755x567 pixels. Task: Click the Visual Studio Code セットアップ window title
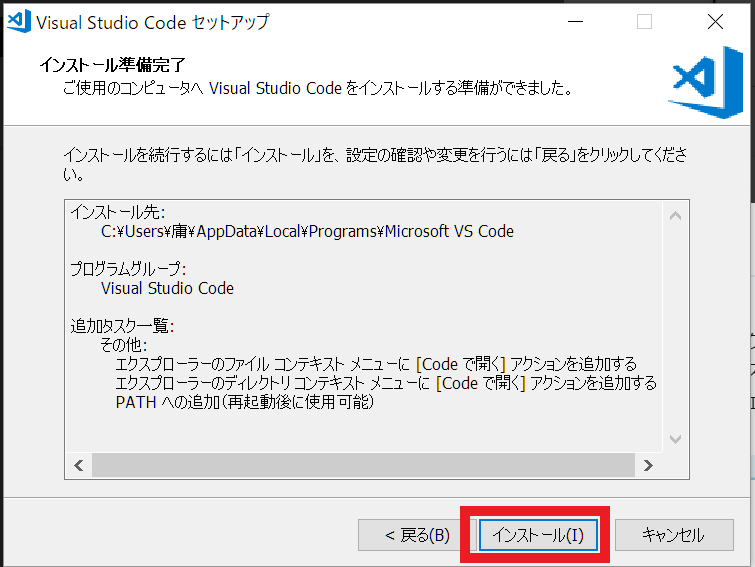coord(153,22)
